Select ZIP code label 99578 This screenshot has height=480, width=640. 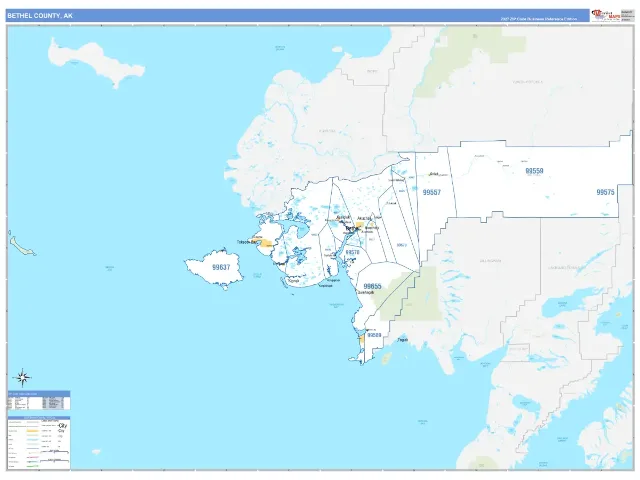(352, 252)
